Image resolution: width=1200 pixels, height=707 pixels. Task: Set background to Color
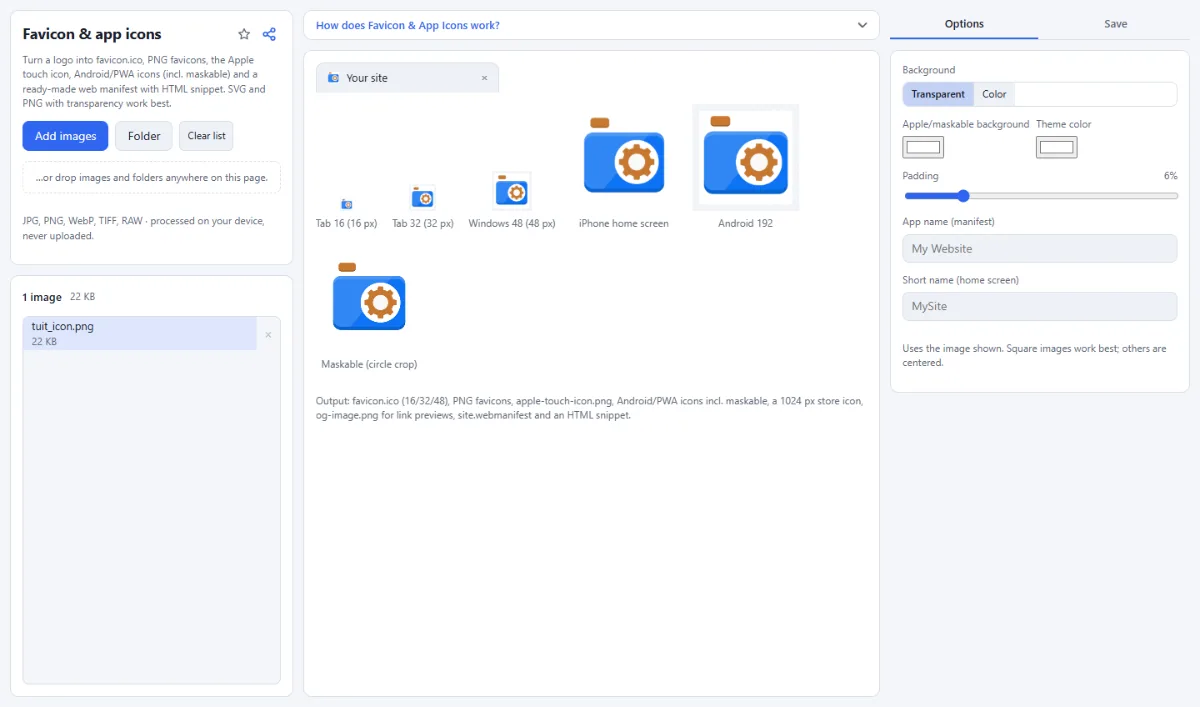coord(994,94)
